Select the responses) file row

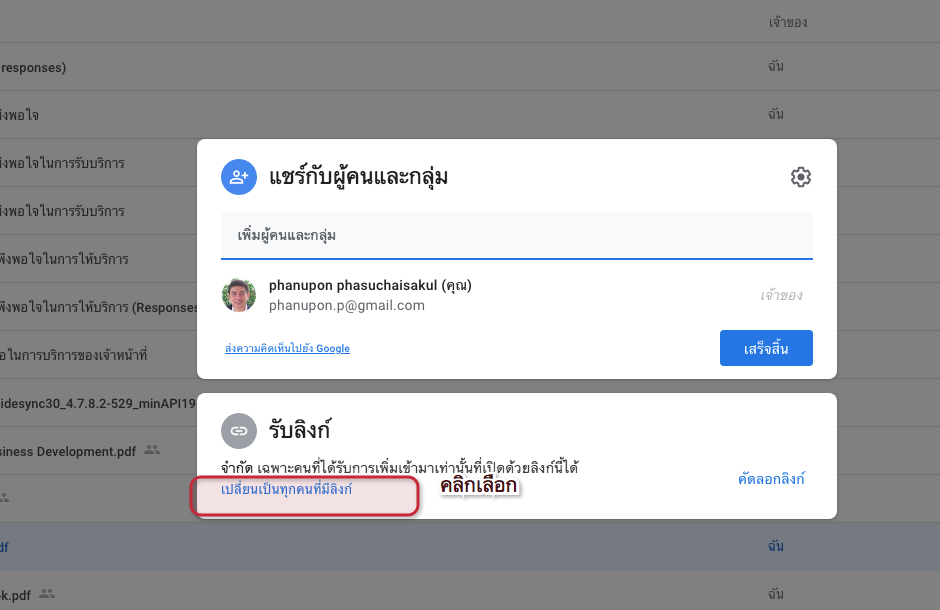point(470,67)
